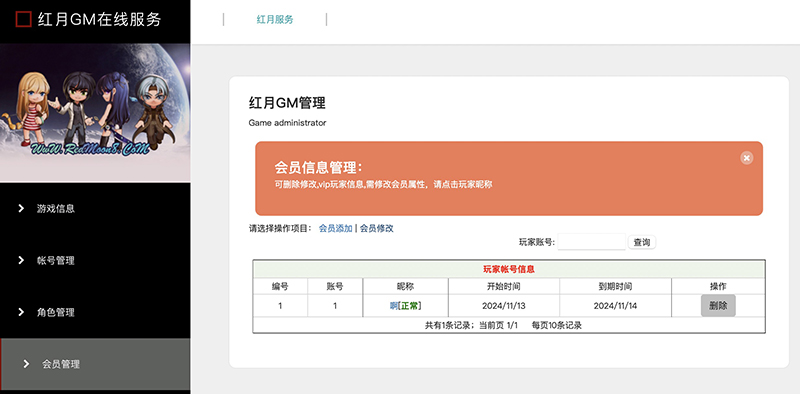Click the [正常] status label
This screenshot has width=800, height=394.
tap(410, 306)
